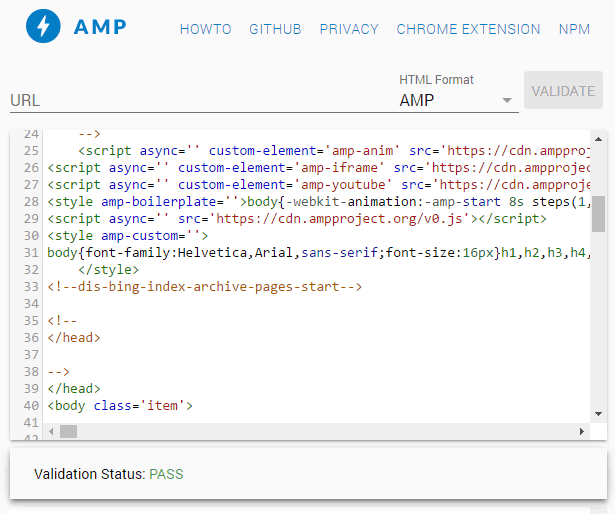
Task: Click the dis-bing-index-archive-pages-start comment
Action: point(204,287)
